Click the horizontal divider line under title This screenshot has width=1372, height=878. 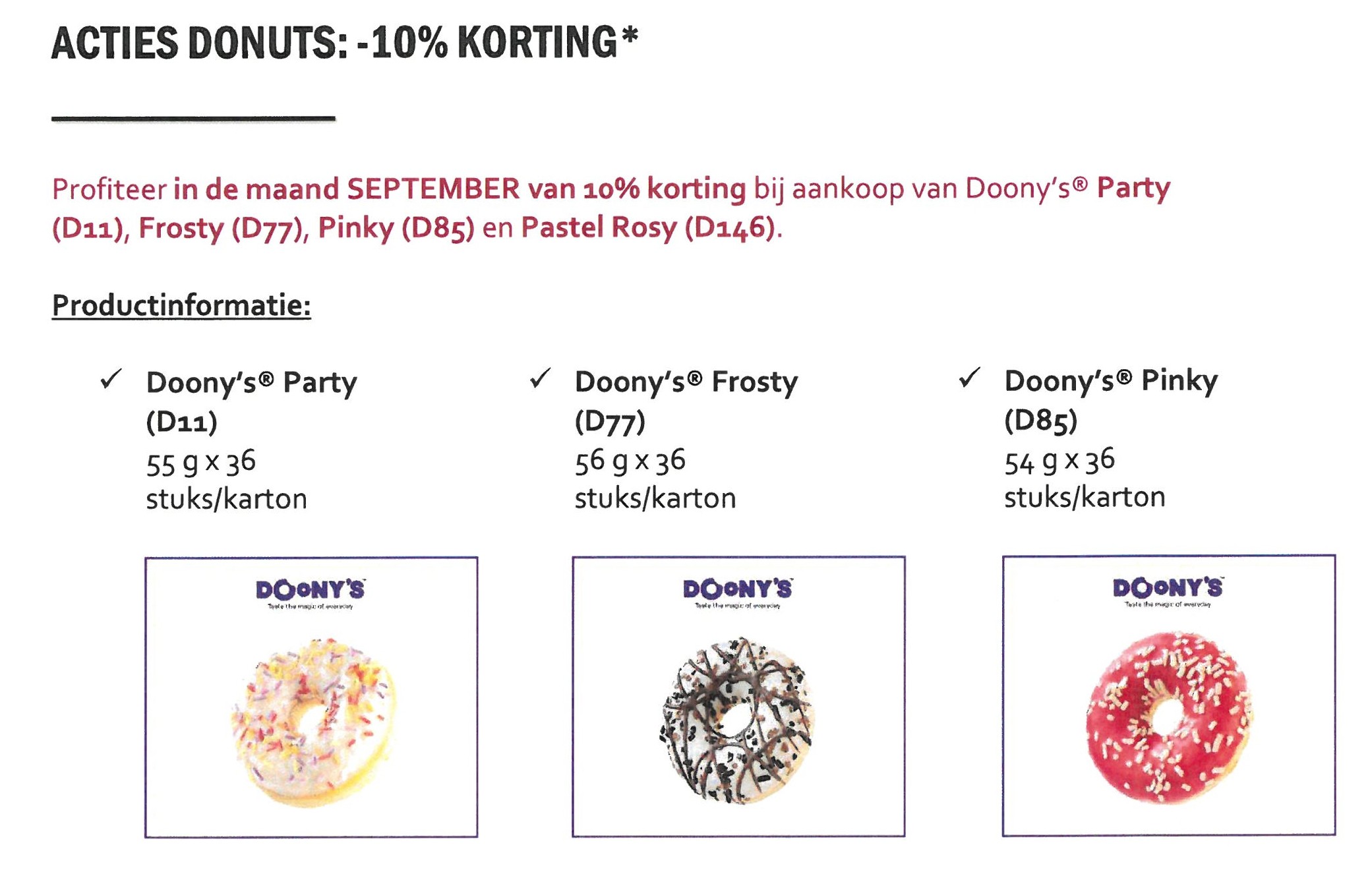[193, 119]
